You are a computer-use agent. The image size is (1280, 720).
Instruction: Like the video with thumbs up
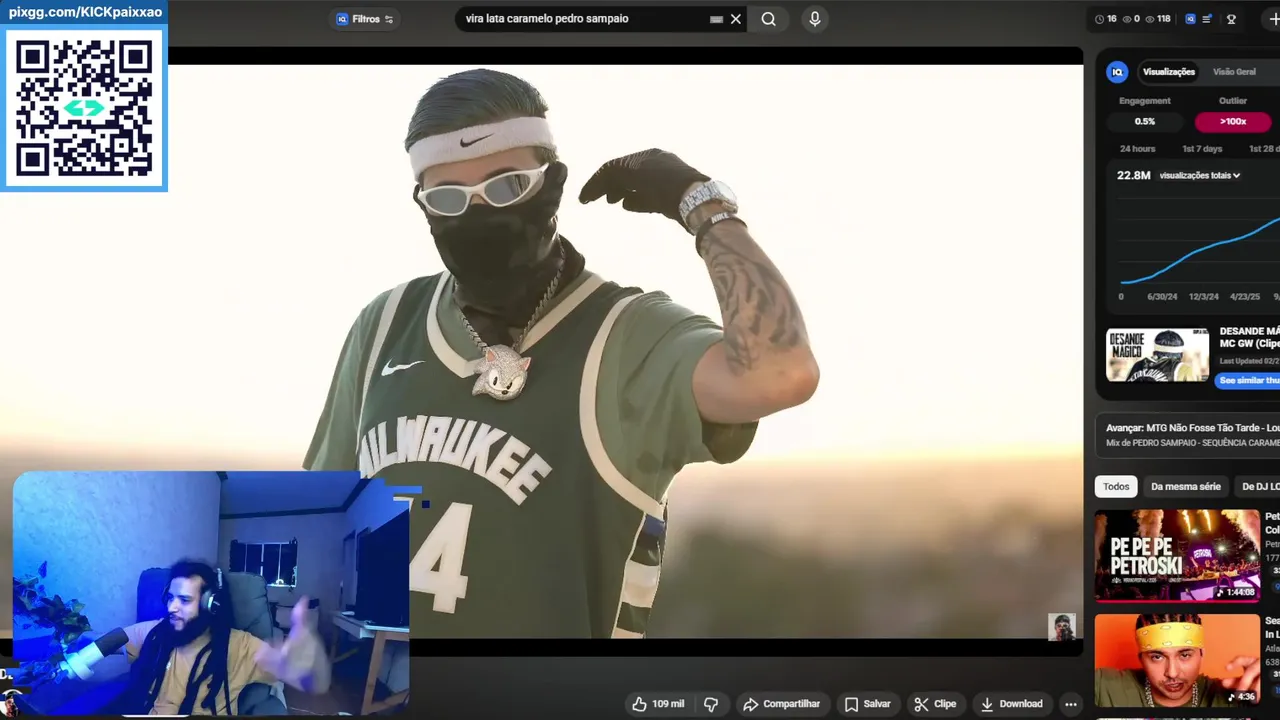(639, 704)
